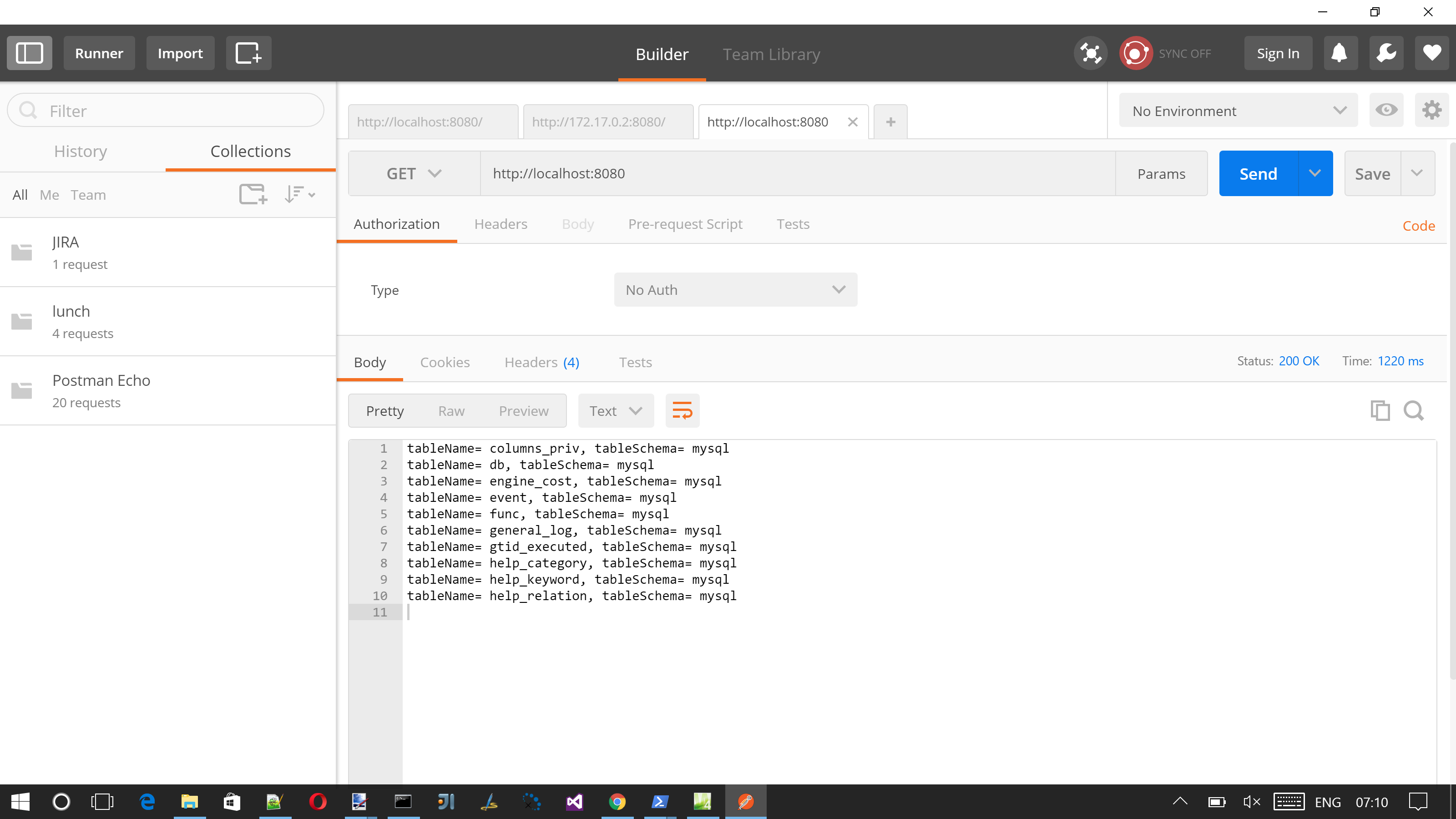The height and width of the screenshot is (819, 1456).
Task: Open the request Headers tab
Action: pyautogui.click(x=501, y=224)
